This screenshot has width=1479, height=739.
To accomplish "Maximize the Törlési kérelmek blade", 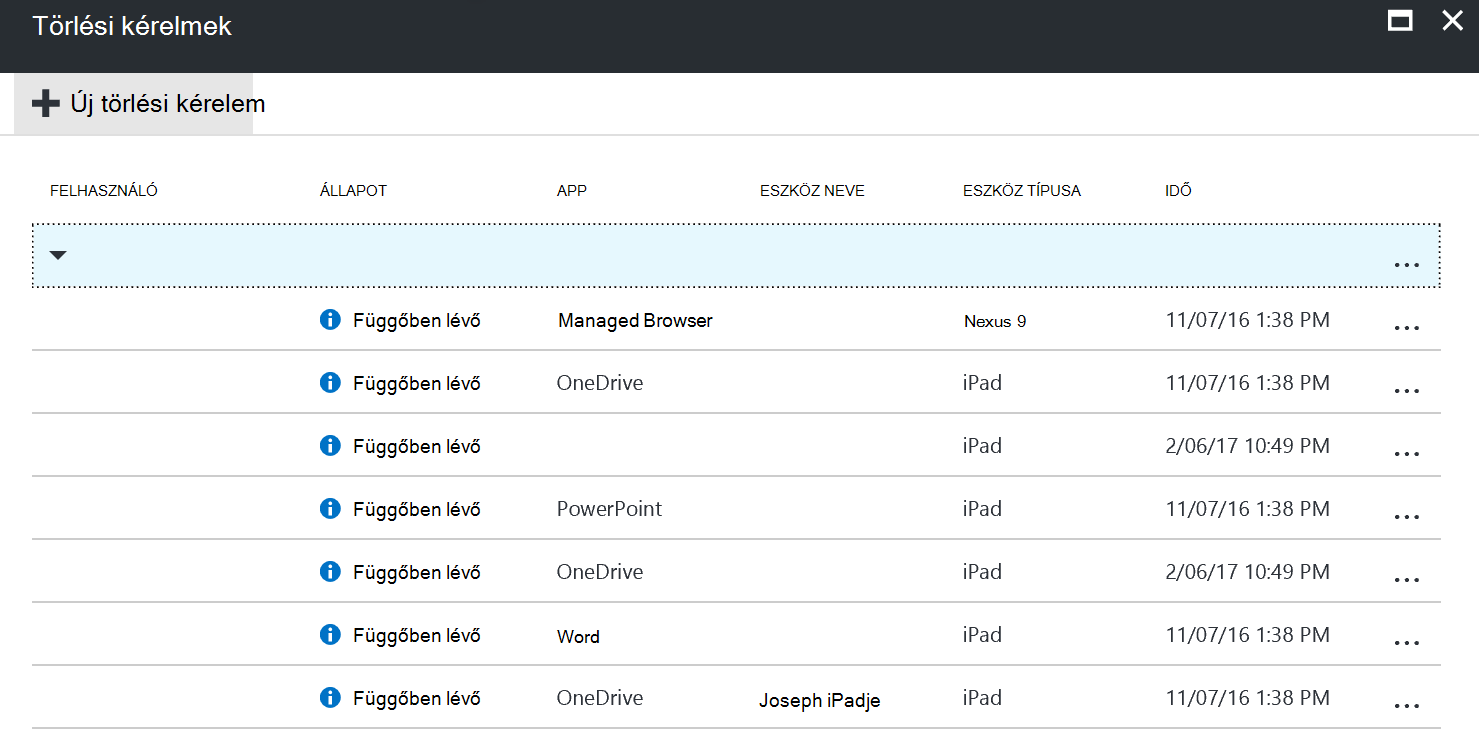I will pos(1400,21).
